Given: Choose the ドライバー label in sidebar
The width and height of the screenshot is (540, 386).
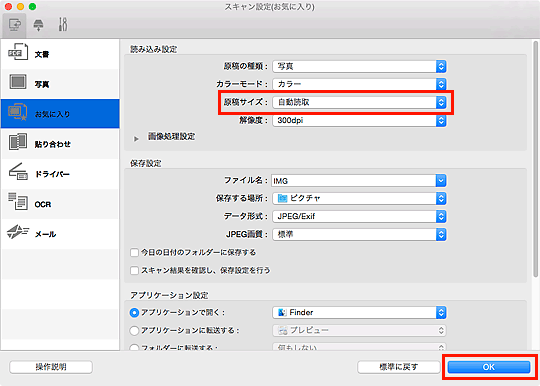Looking at the screenshot, I should pos(52,174).
